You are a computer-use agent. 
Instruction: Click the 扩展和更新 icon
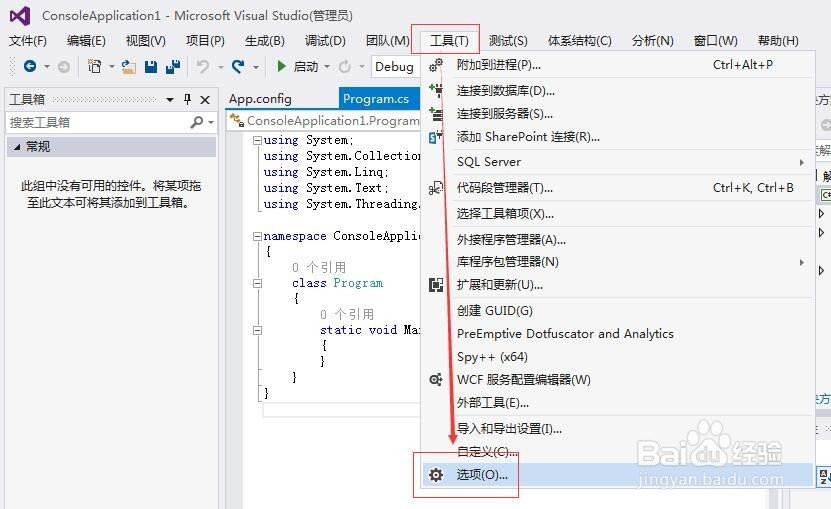(436, 285)
